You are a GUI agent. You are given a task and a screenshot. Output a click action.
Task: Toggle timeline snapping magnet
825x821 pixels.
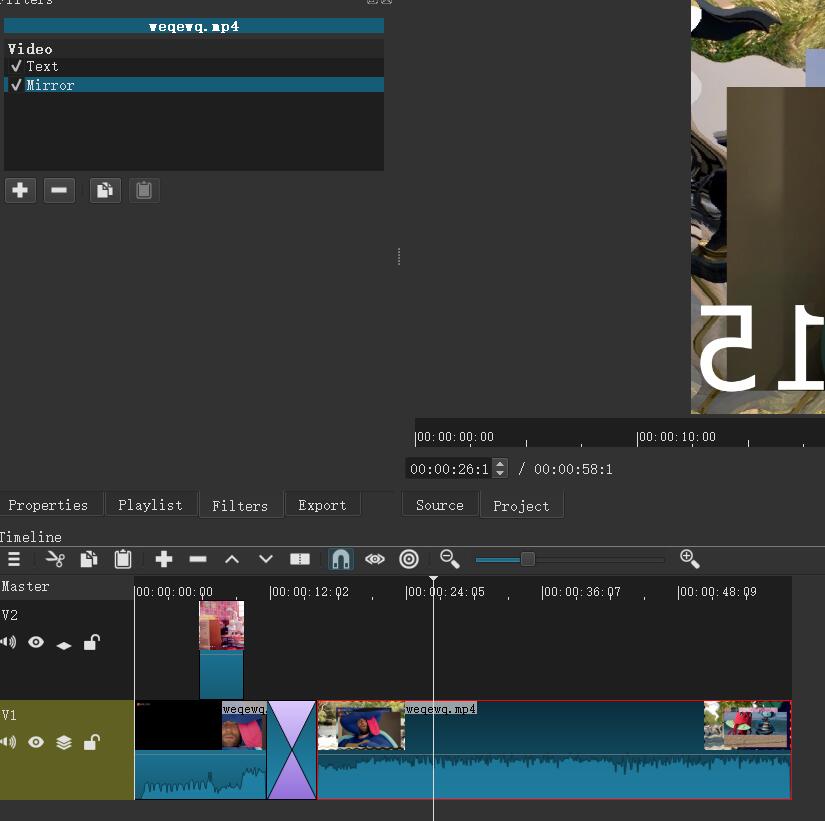point(340,559)
